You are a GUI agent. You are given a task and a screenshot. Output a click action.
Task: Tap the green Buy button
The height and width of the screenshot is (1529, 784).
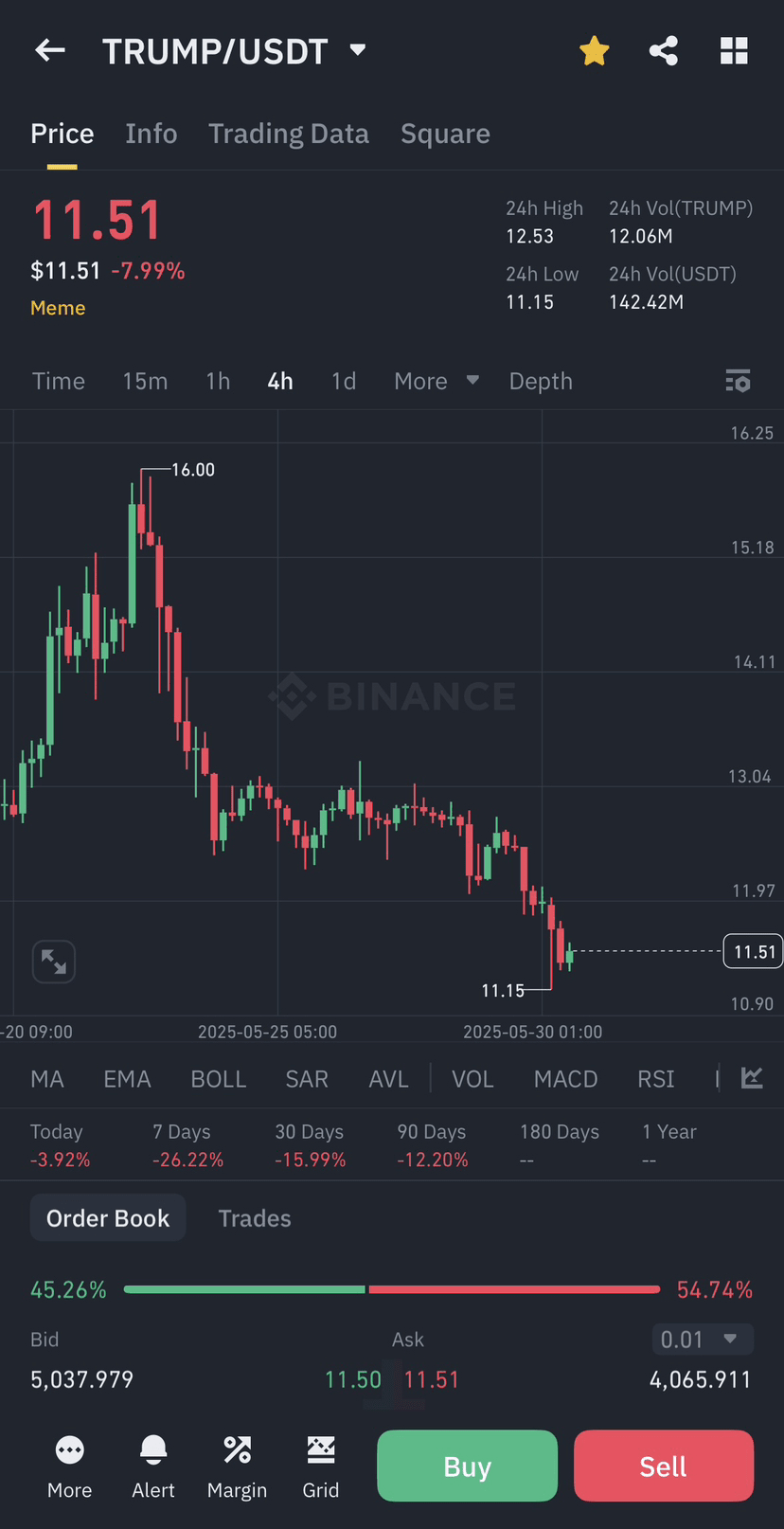[x=468, y=1466]
